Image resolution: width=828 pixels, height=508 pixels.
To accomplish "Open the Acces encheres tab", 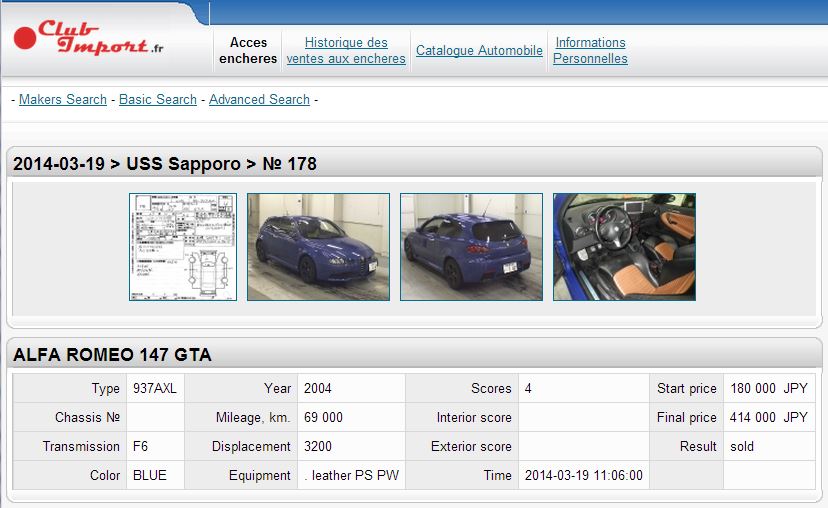I will pyautogui.click(x=248, y=50).
